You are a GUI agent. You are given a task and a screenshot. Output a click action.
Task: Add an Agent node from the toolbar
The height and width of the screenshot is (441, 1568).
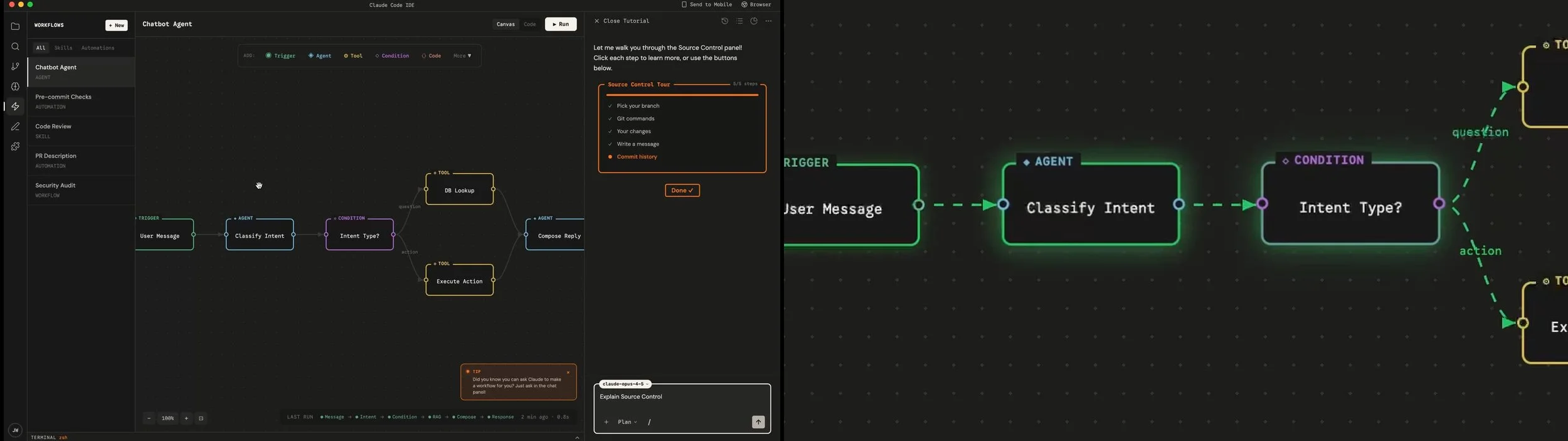coord(320,56)
